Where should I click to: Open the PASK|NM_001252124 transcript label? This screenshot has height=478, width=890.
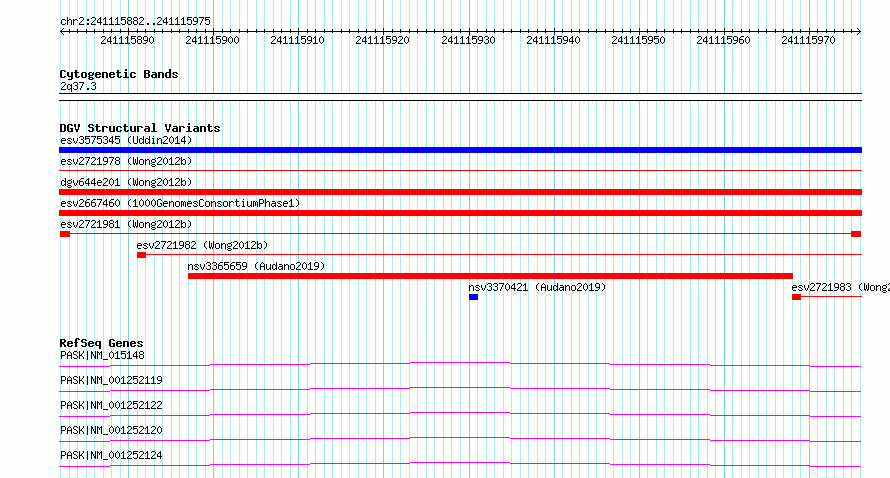point(111,455)
